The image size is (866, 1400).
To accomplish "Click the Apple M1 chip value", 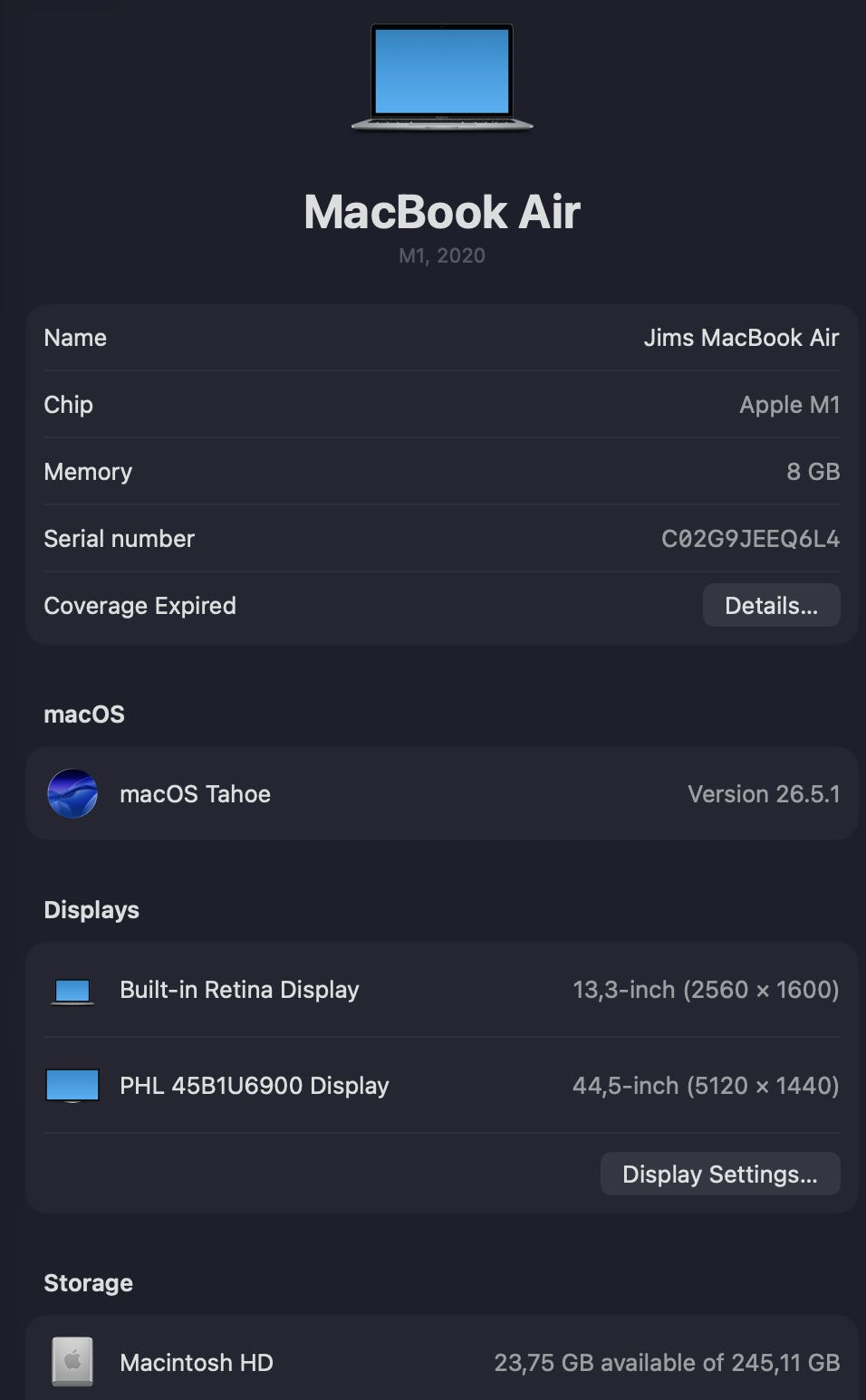I will point(789,405).
